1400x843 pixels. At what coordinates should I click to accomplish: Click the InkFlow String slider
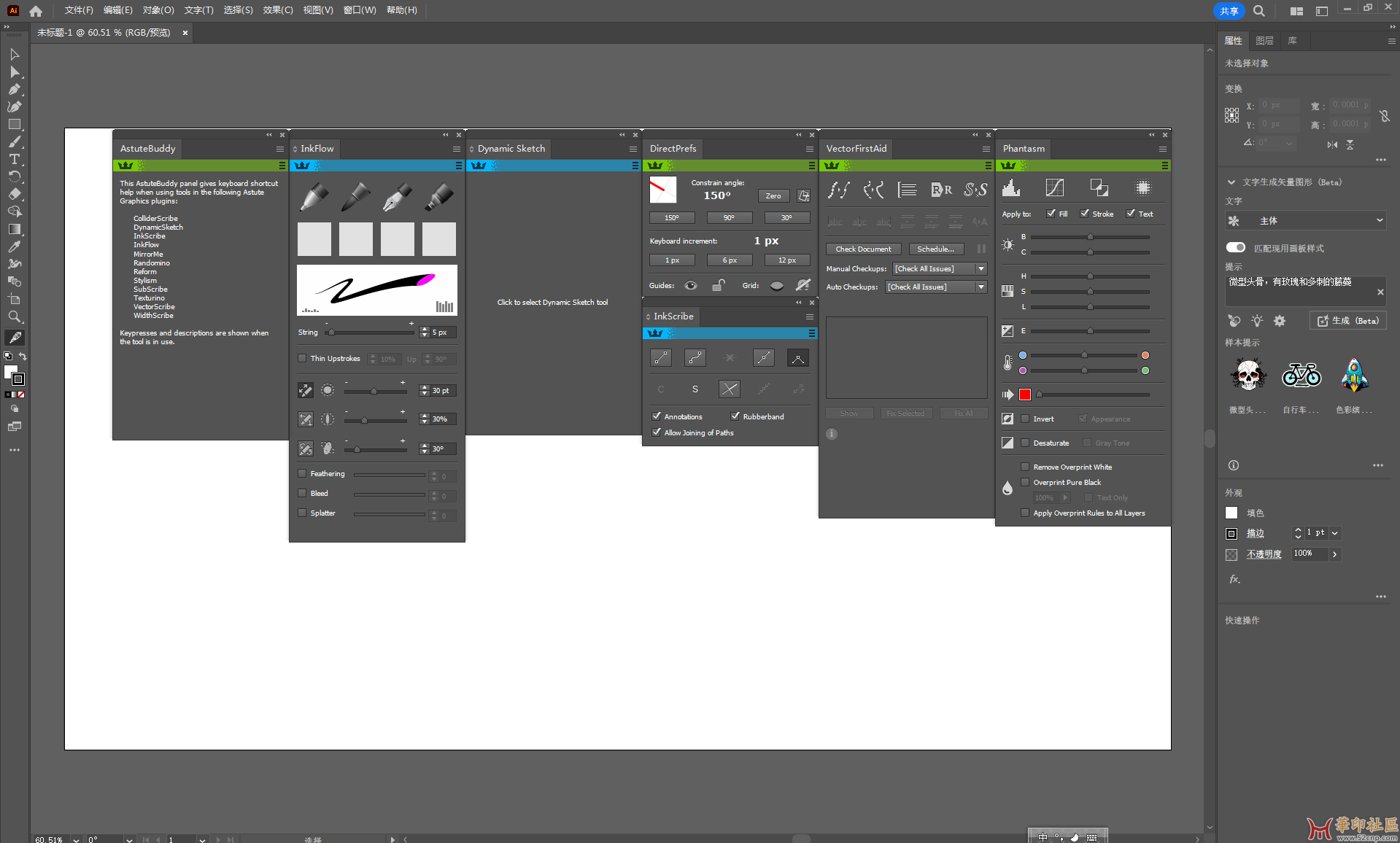370,332
